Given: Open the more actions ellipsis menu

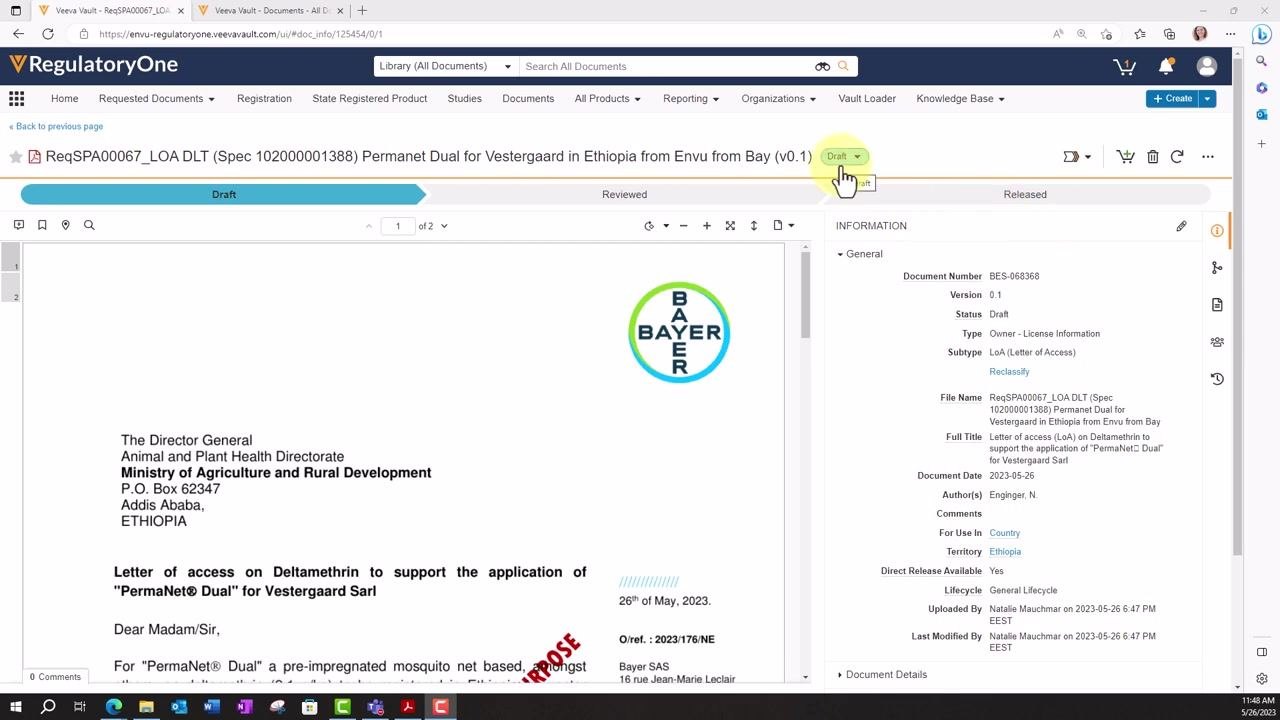Looking at the screenshot, I should (x=1208, y=156).
